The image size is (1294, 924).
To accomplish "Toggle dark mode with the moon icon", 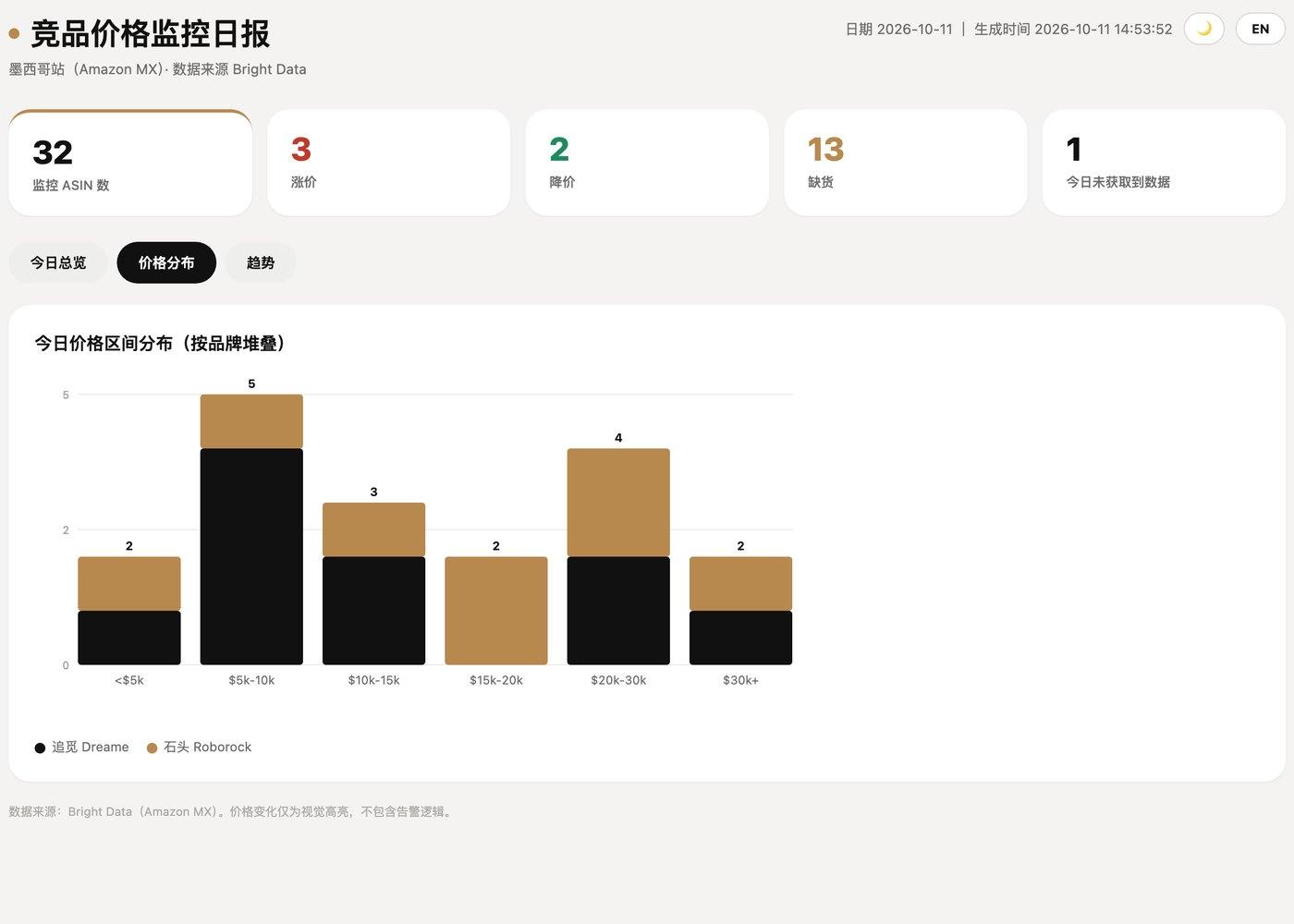I will click(x=1203, y=29).
